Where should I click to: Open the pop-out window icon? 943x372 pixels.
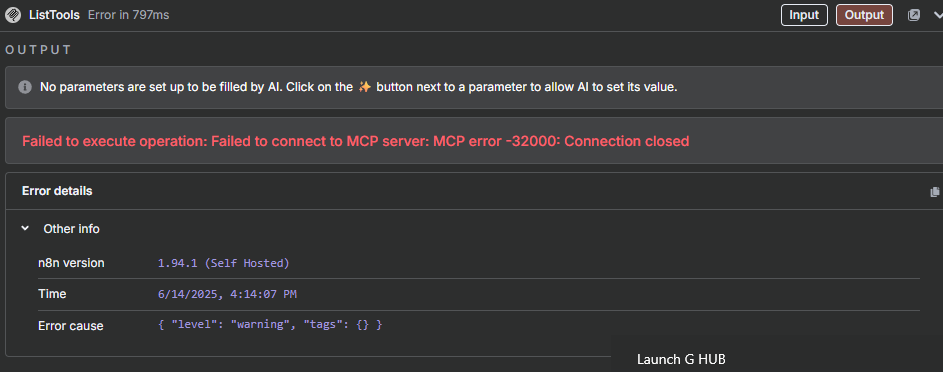pyautogui.click(x=914, y=15)
